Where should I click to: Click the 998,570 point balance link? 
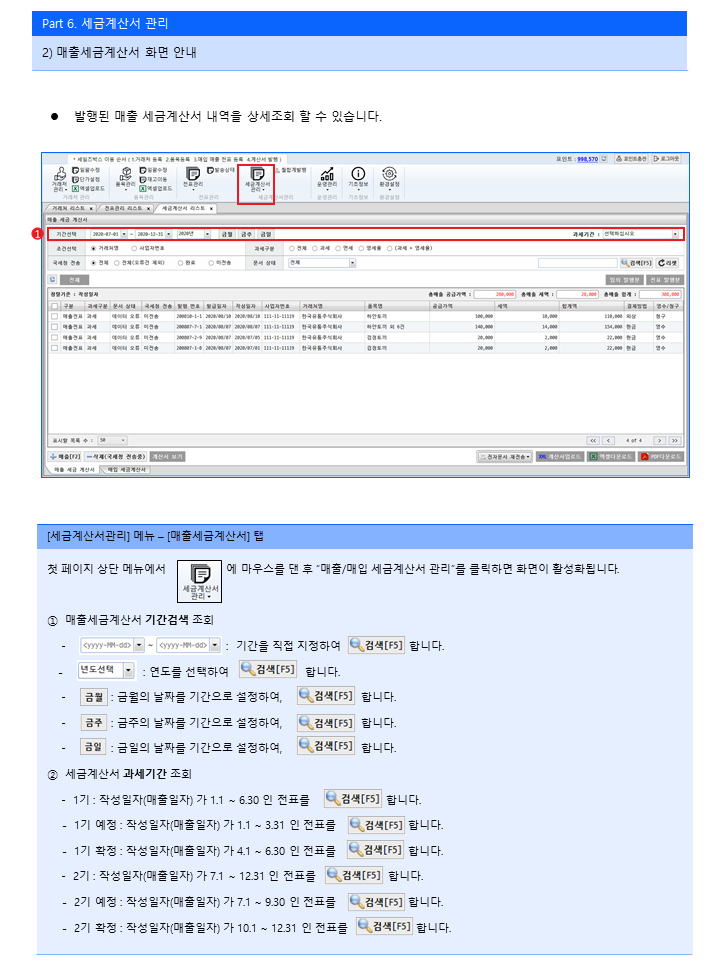tap(587, 160)
